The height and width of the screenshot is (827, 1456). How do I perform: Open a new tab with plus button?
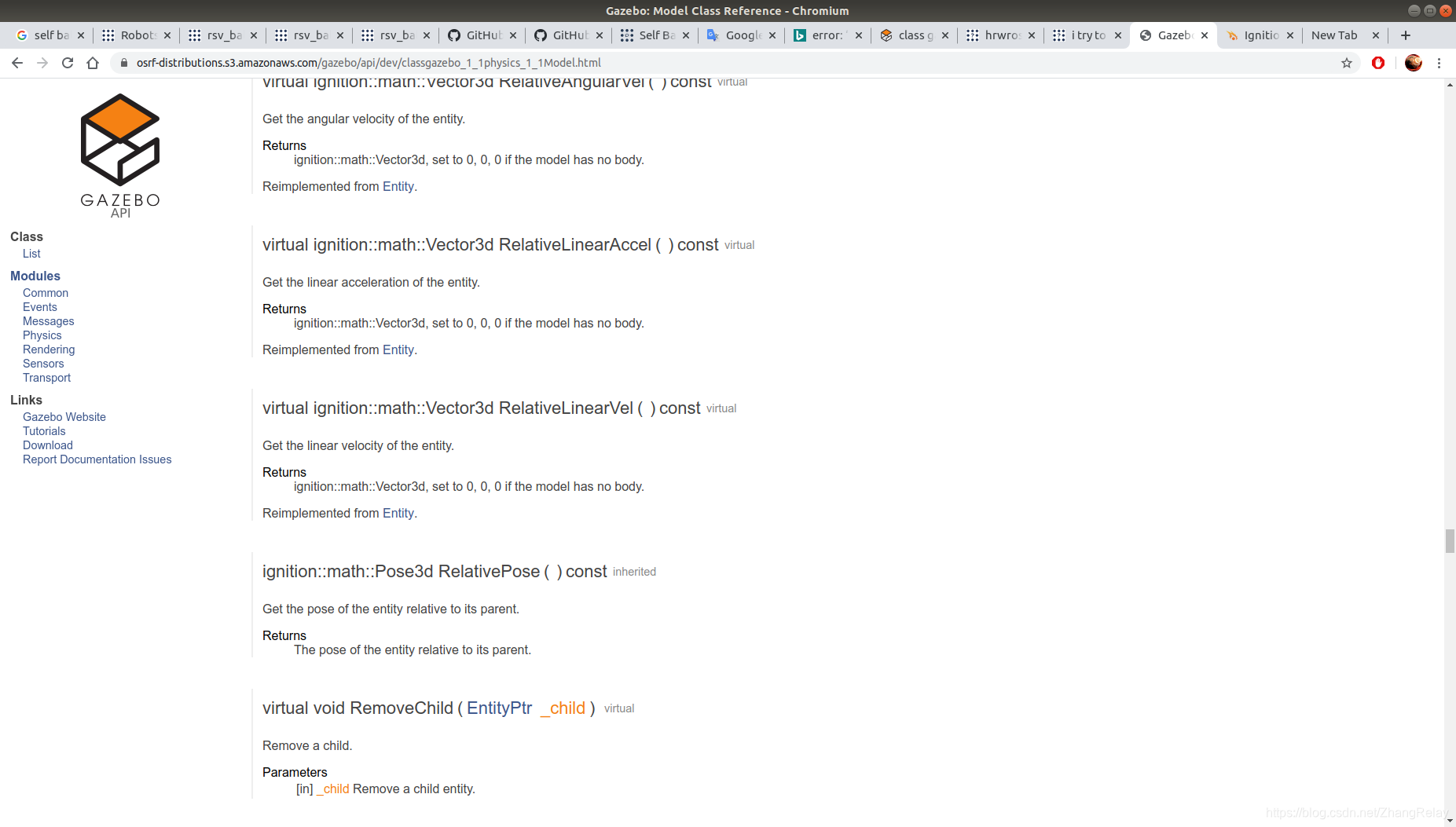[1406, 35]
